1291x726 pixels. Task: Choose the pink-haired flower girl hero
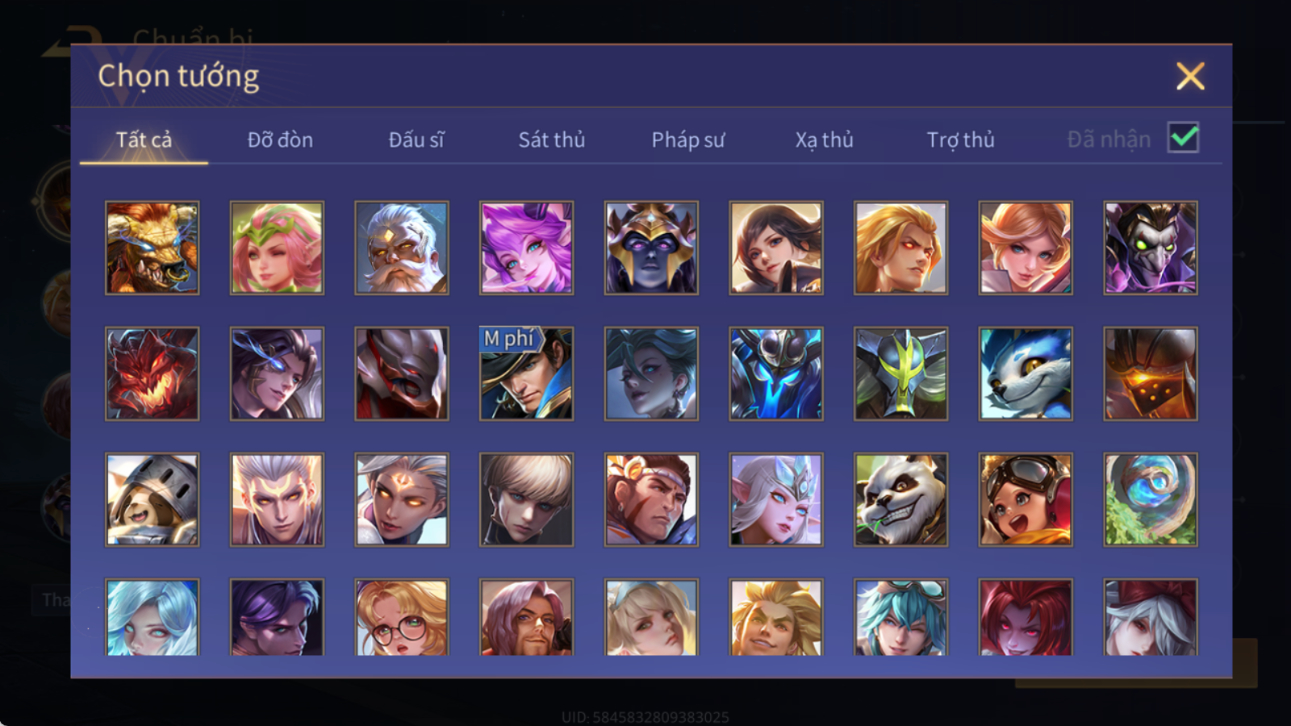pos(277,248)
